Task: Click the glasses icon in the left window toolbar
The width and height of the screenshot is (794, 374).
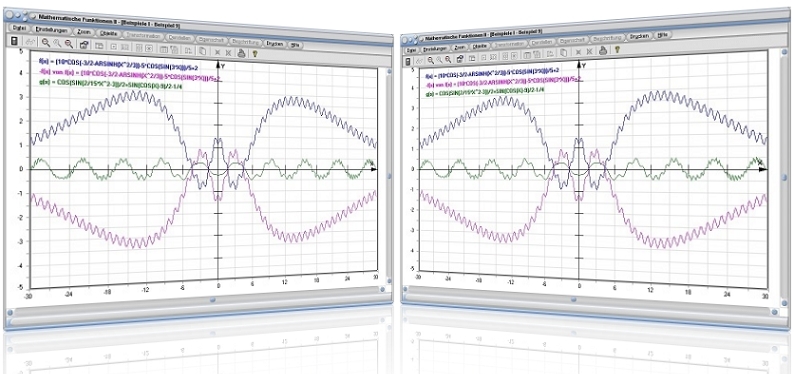Action: [30, 41]
